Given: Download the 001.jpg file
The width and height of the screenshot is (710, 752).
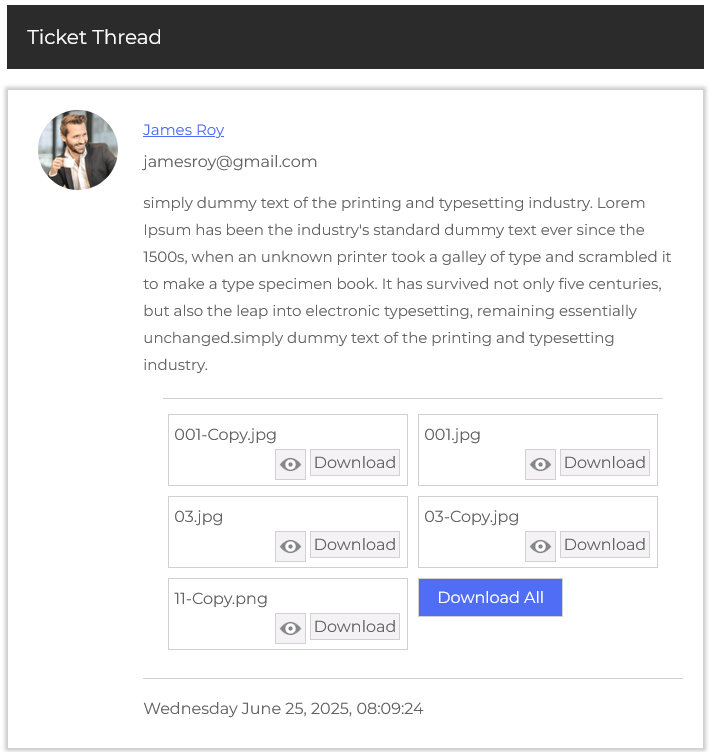Looking at the screenshot, I should (604, 463).
